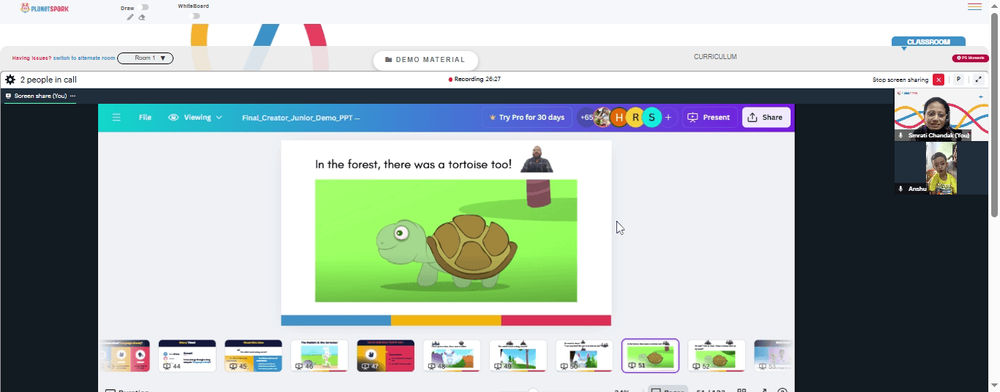This screenshot has width=1000, height=392.
Task: Open Canva hamburger side menu
Action: pyautogui.click(x=116, y=117)
